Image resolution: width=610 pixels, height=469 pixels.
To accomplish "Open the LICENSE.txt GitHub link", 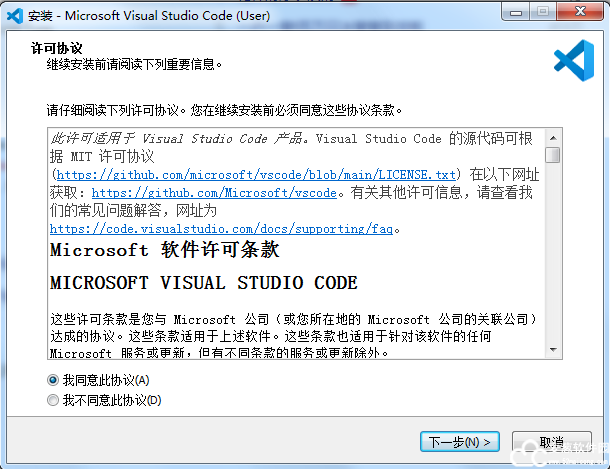I will click(256, 174).
